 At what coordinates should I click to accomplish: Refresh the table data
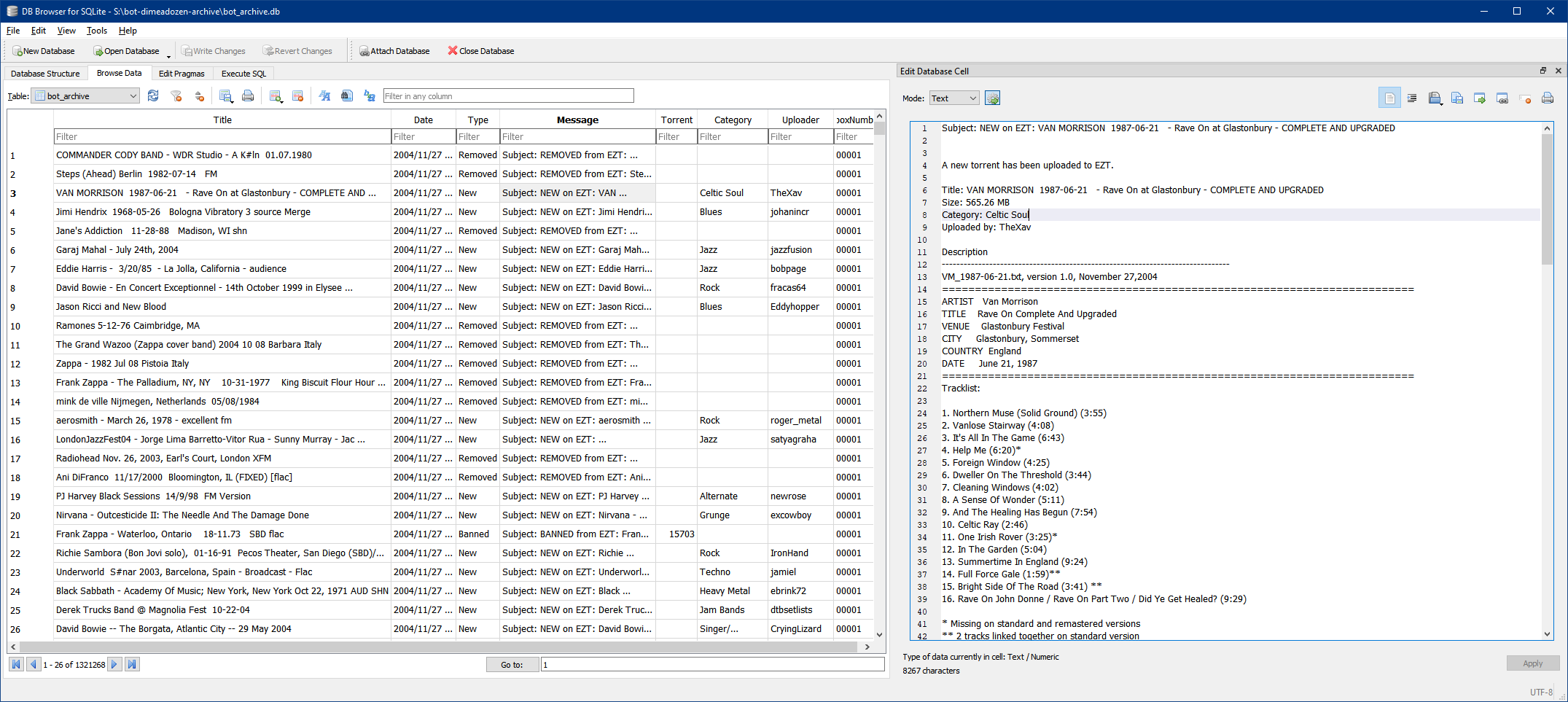pos(153,96)
